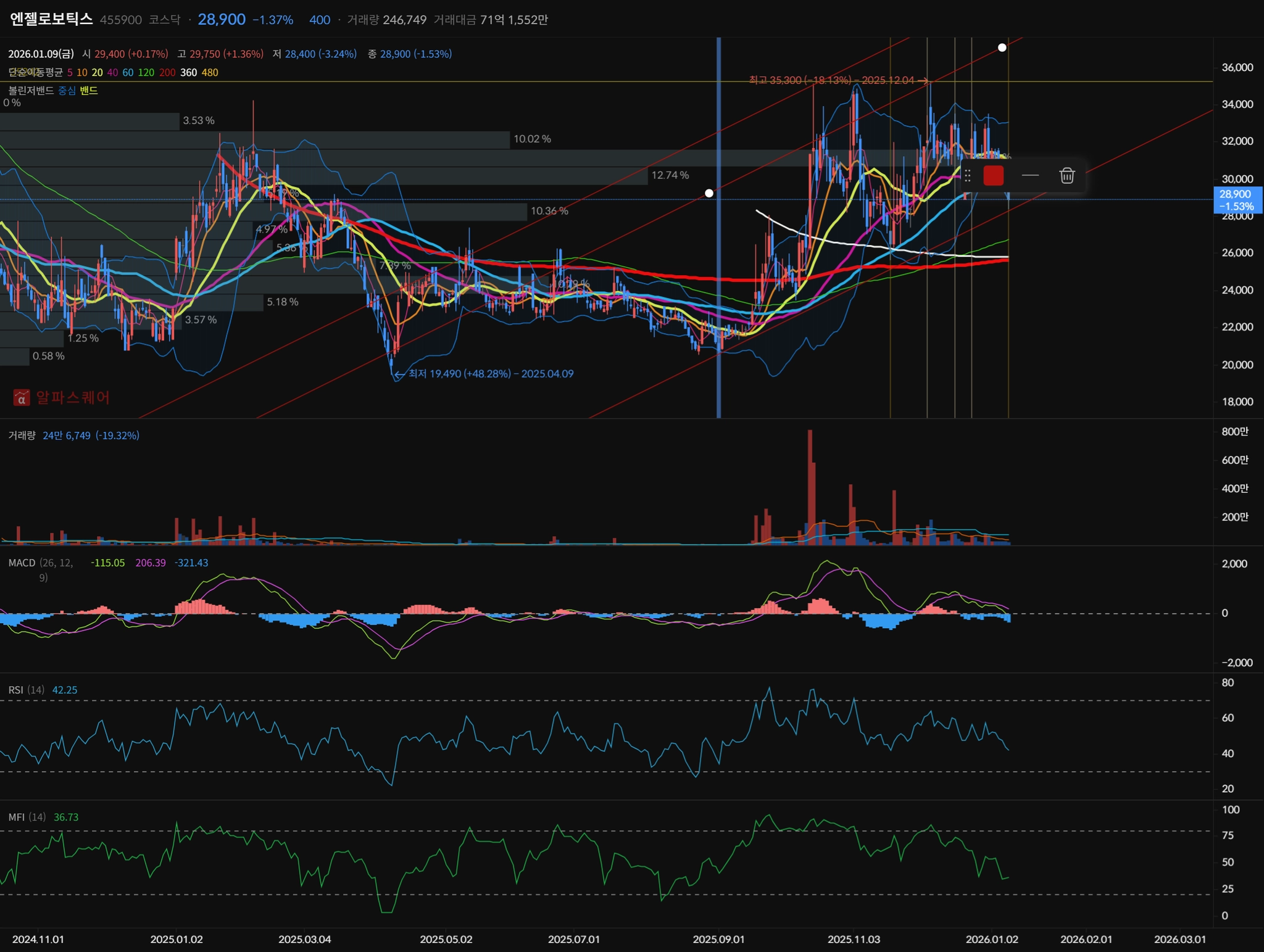Screen dimensions: 1264x952
Task: Click the 볼린저밴드 indicator label
Action: pyautogui.click(x=31, y=91)
